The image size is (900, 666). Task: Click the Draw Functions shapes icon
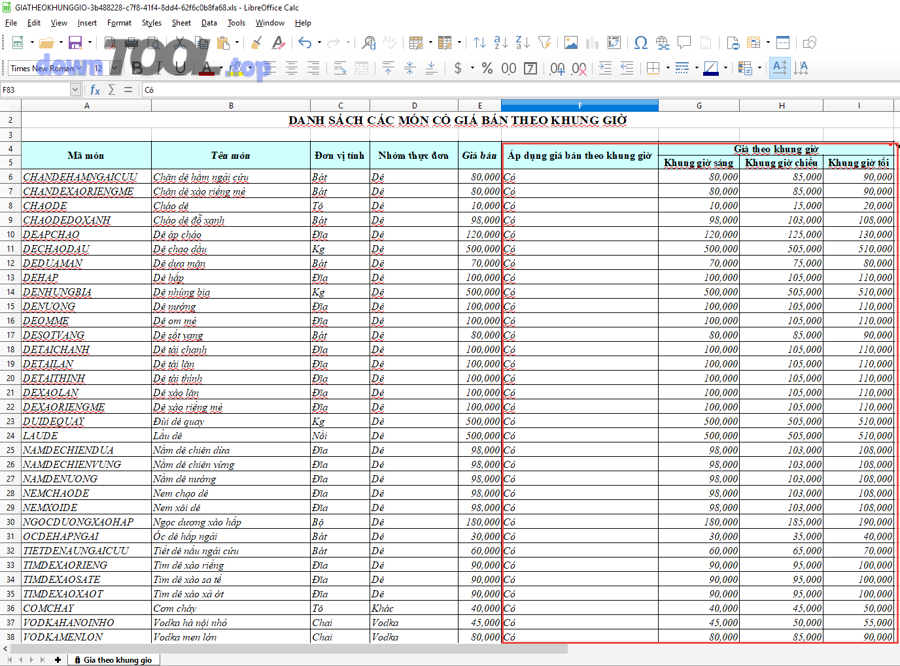pyautogui.click(x=810, y=42)
